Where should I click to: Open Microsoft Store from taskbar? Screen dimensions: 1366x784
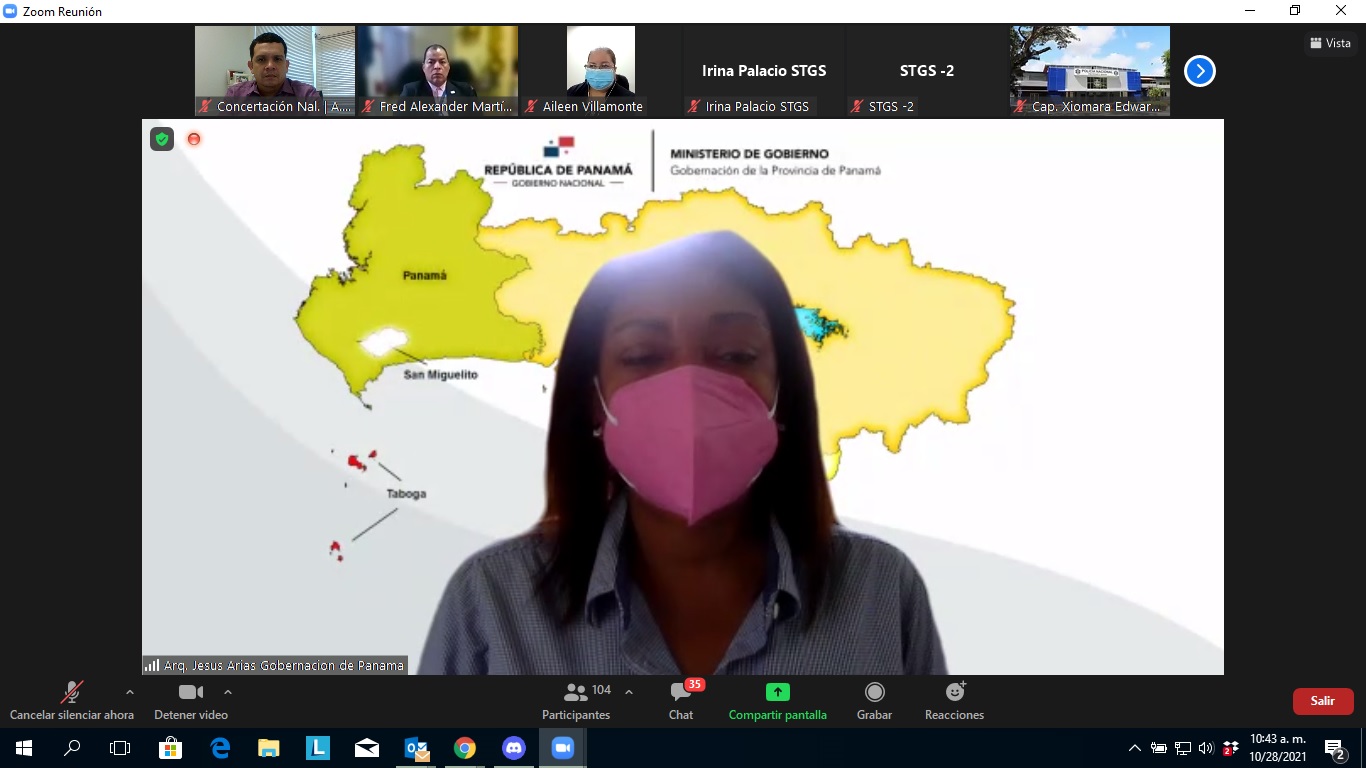pos(170,748)
